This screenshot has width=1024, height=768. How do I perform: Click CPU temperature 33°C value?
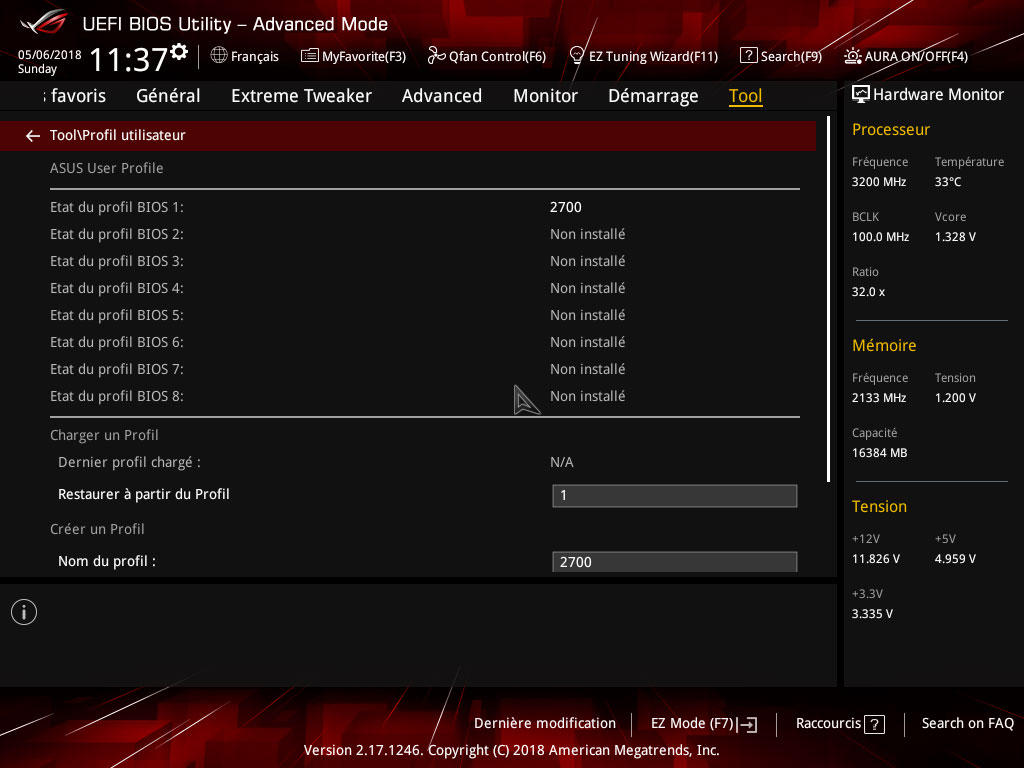(x=948, y=182)
